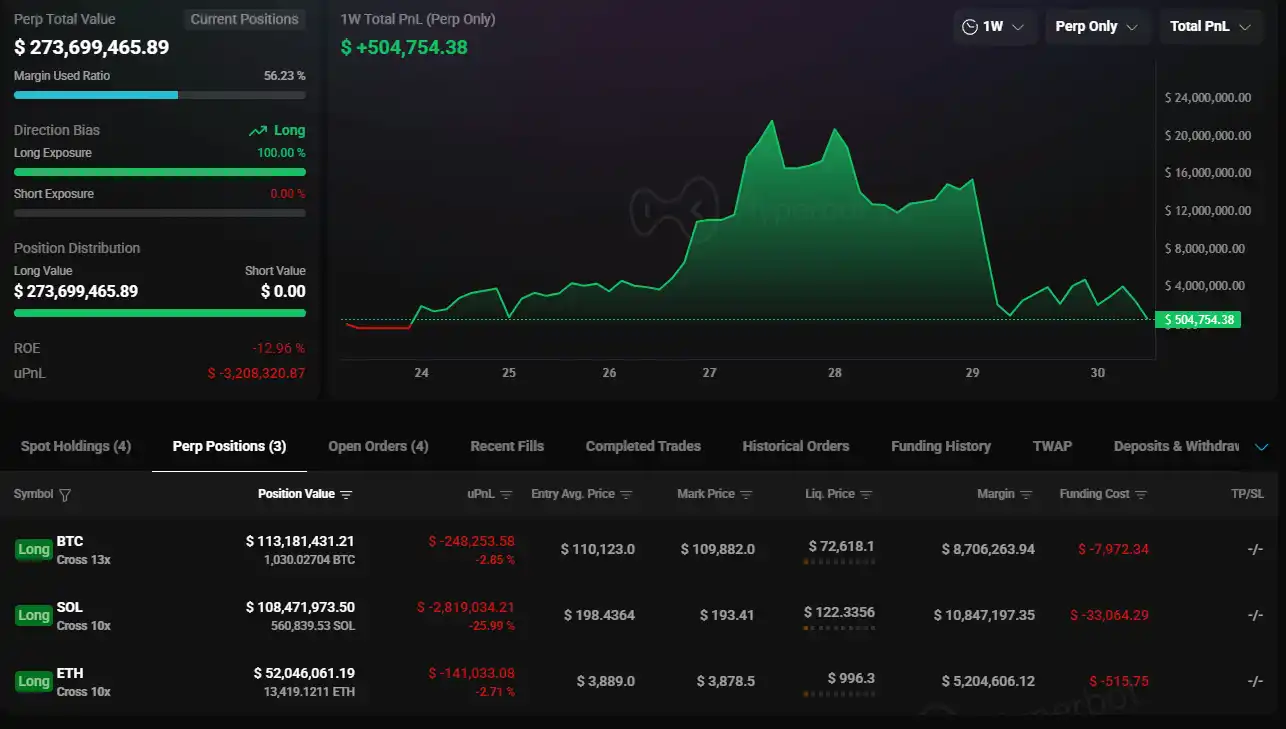Open the Perp Only filter dropdown
This screenshot has height=729, width=1286.
[1097, 26]
